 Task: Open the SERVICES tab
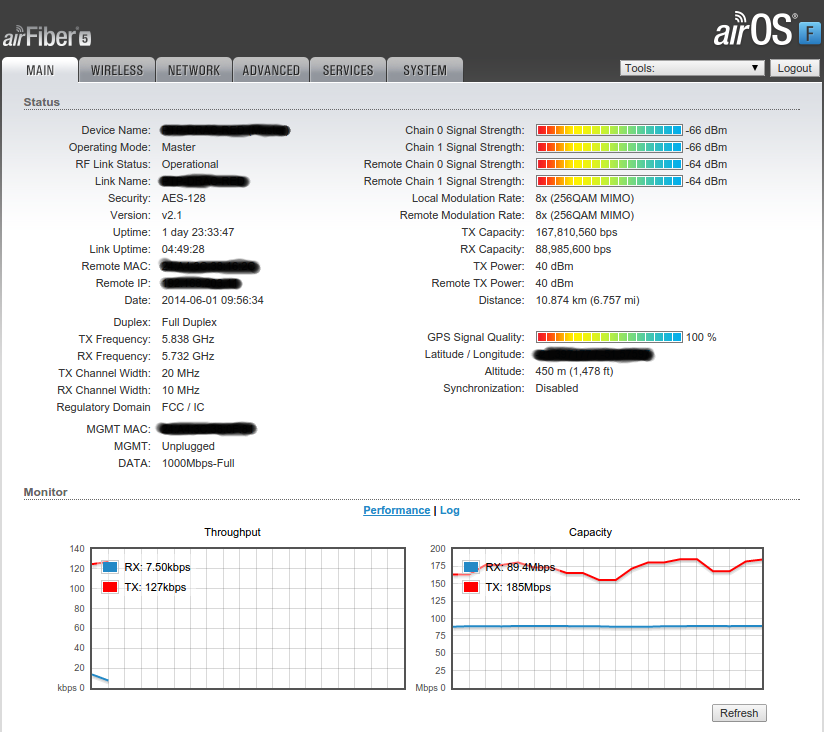348,70
